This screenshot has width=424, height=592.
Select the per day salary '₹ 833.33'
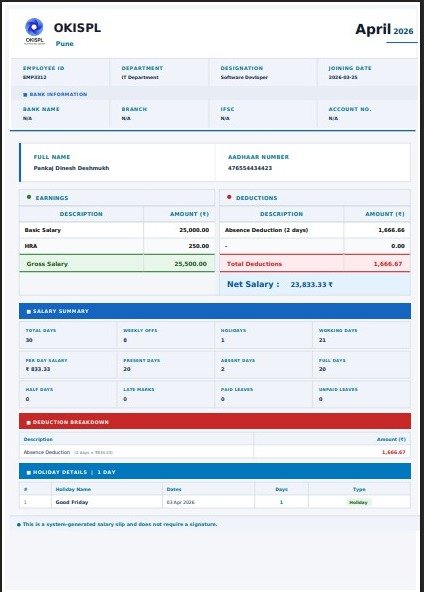coord(38,369)
